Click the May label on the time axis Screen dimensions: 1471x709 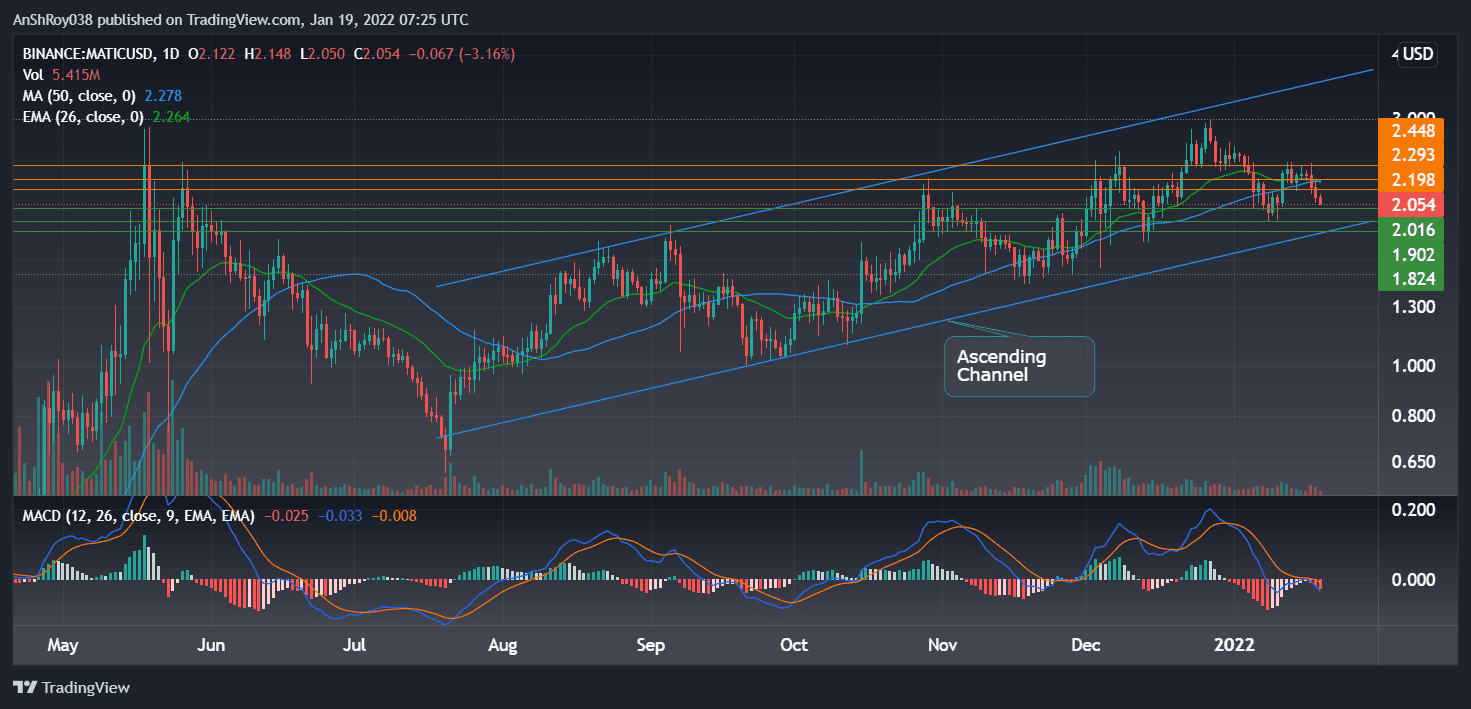[62, 645]
